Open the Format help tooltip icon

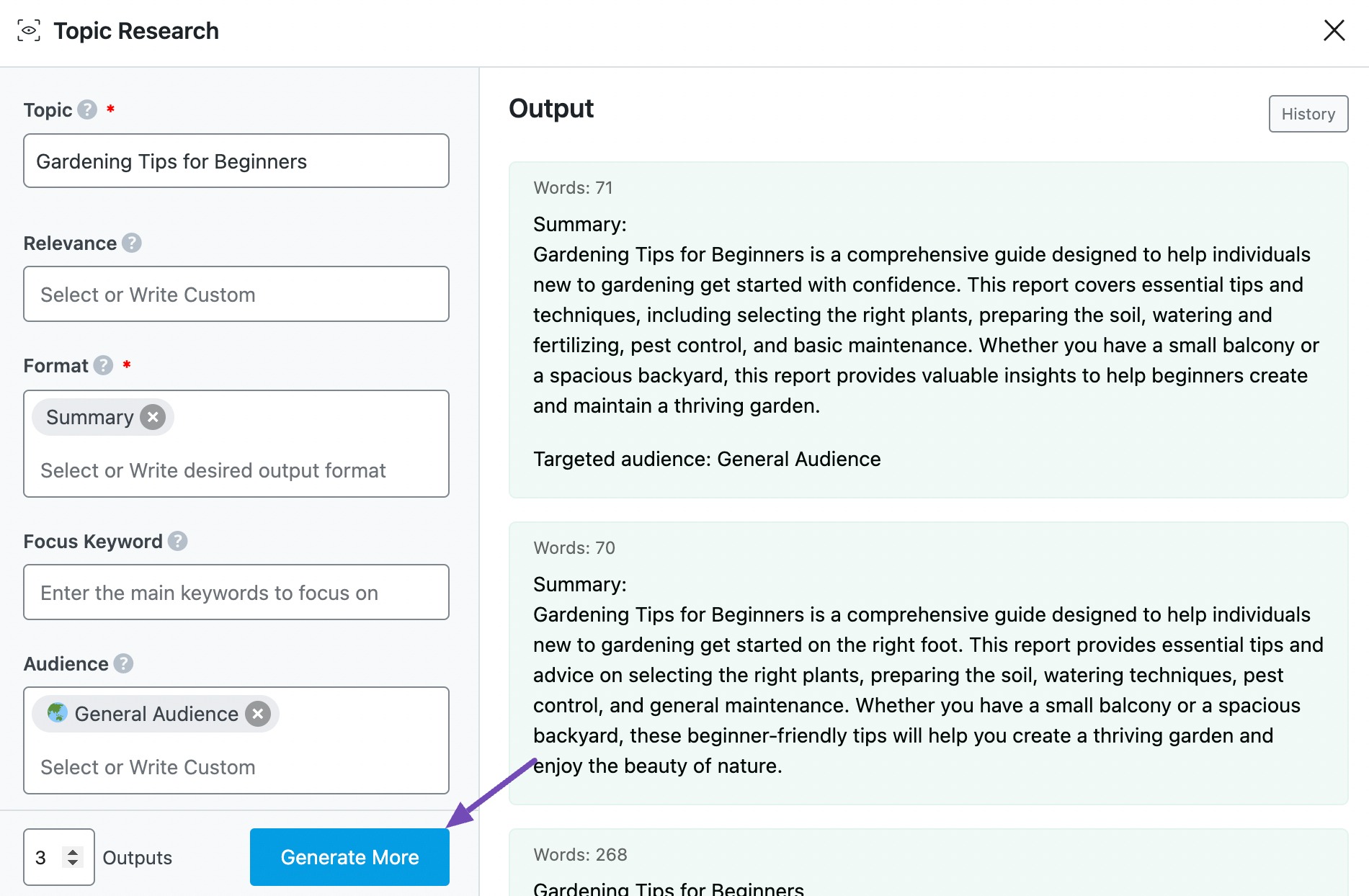104,365
